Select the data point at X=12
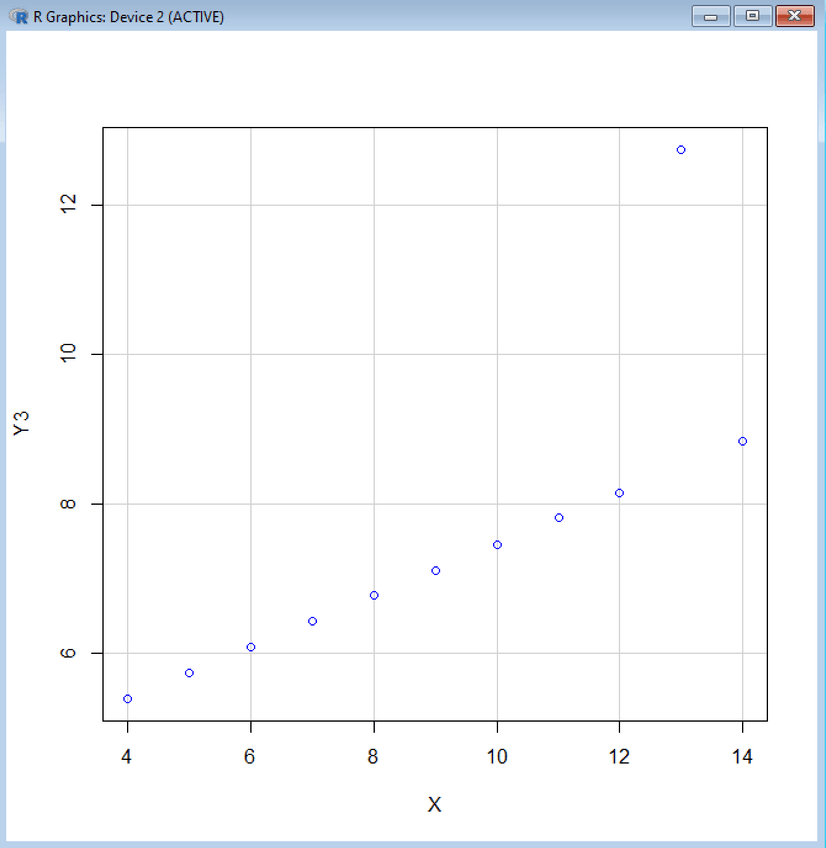The image size is (826, 848). 620,493
